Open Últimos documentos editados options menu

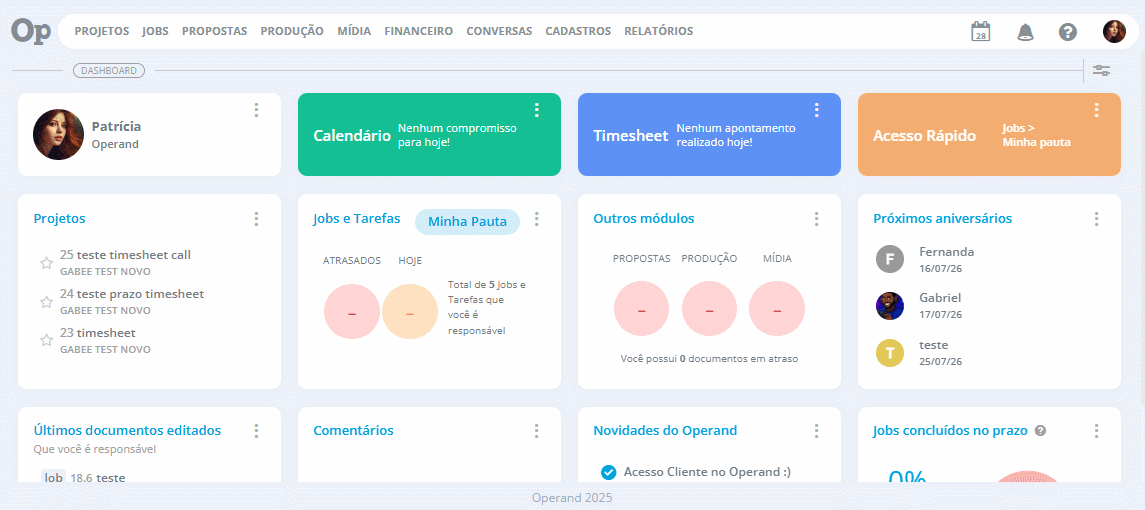pos(256,430)
